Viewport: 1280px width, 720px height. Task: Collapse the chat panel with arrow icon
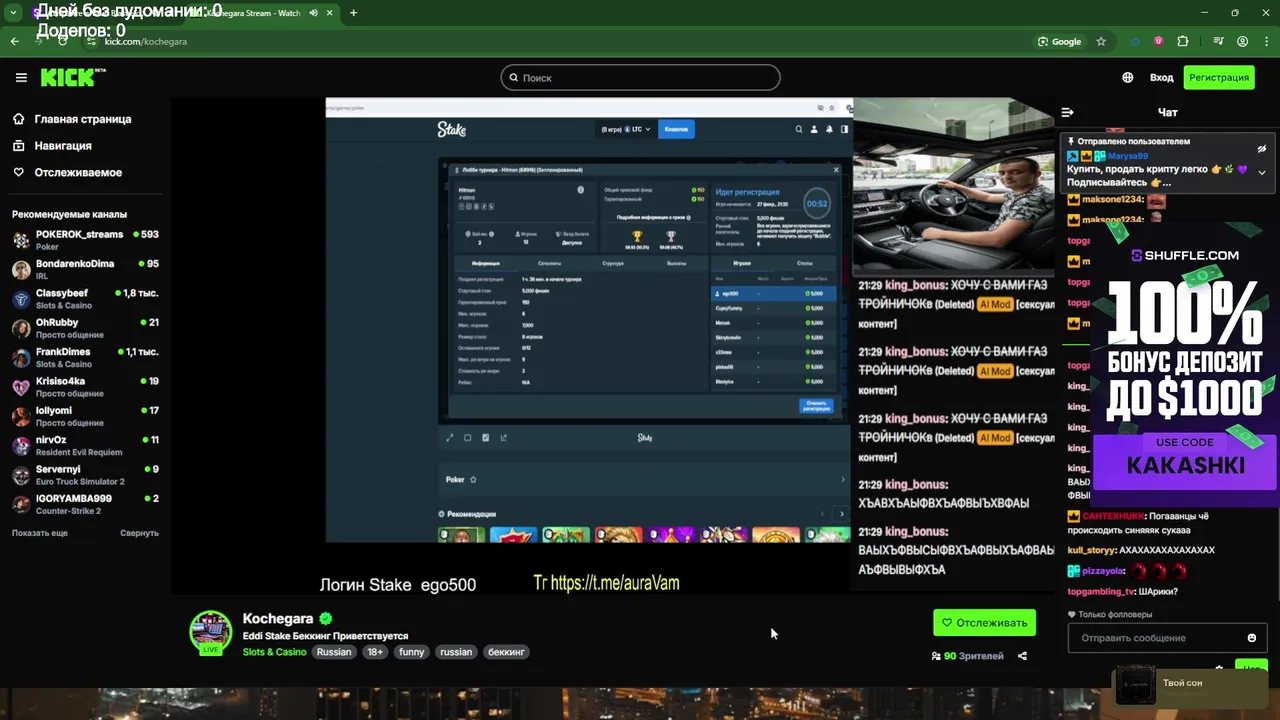click(x=1067, y=112)
